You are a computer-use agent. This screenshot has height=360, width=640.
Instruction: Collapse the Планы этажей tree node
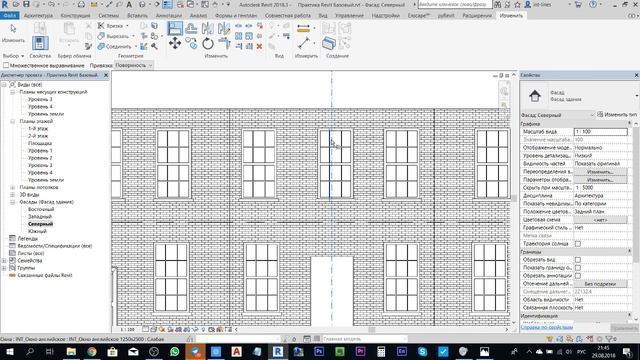pyautogui.click(x=12, y=121)
